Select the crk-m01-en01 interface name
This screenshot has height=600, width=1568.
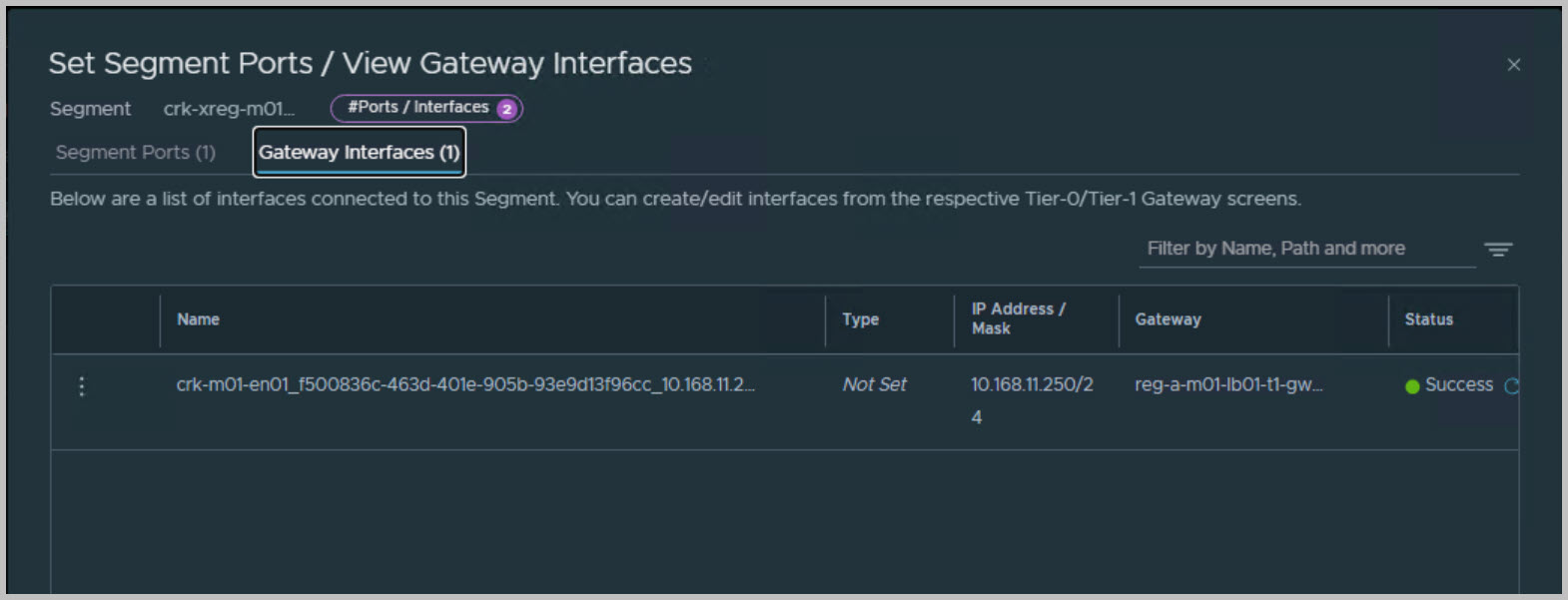pyautogui.click(x=465, y=385)
